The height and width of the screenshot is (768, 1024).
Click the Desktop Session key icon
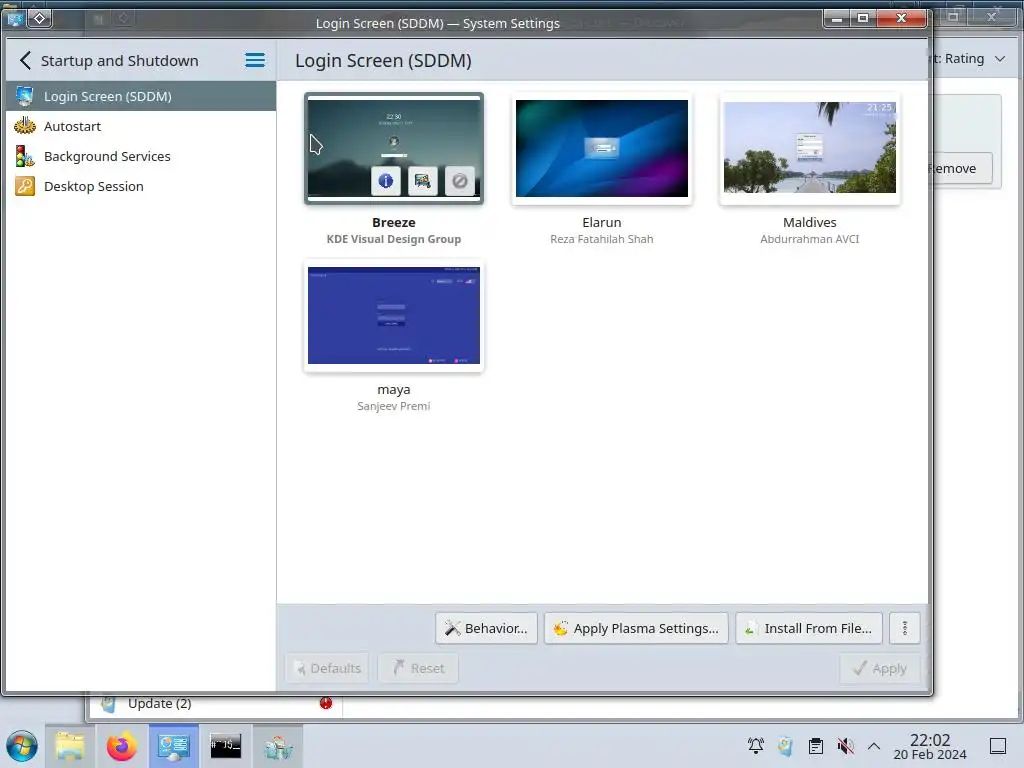[x=25, y=186]
